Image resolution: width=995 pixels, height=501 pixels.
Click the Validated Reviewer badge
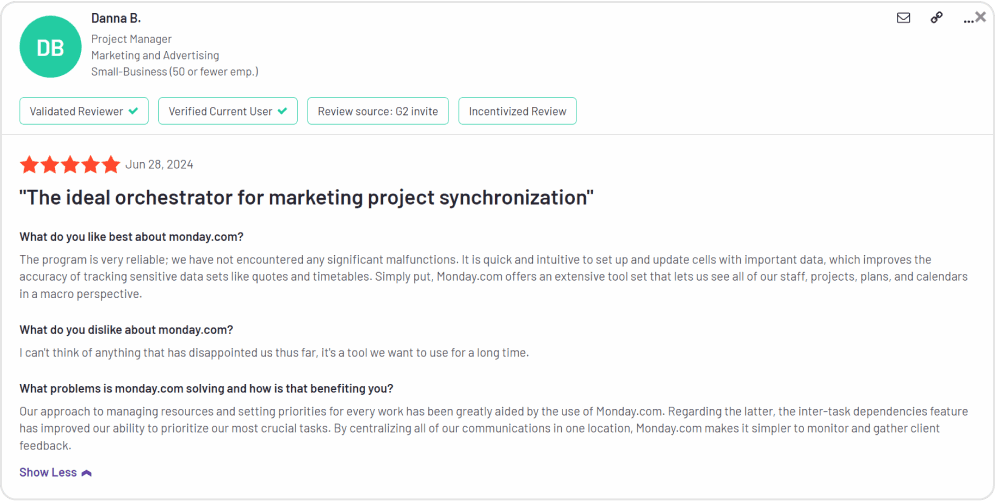pos(84,111)
